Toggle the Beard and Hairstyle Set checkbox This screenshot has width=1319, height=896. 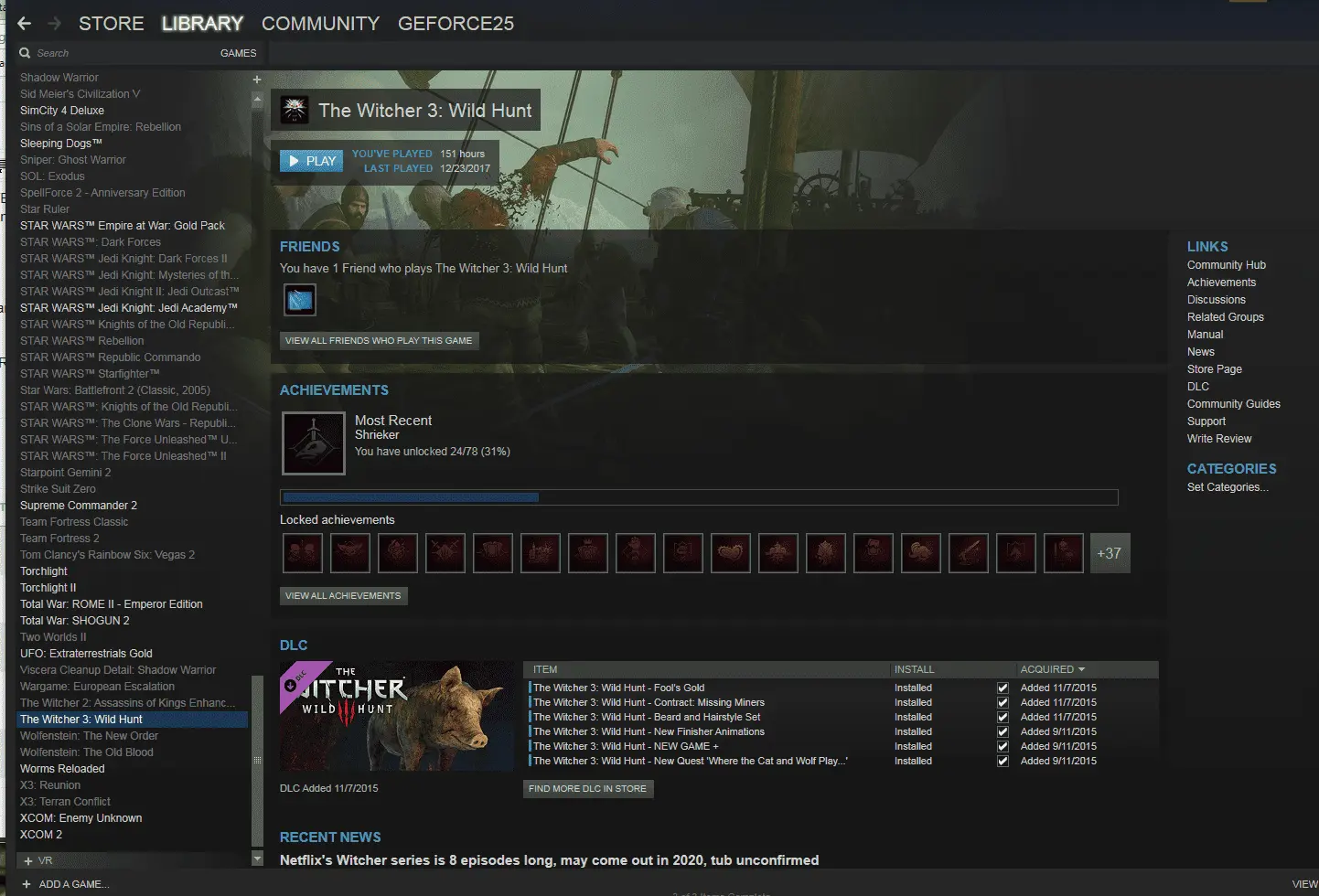(1003, 718)
